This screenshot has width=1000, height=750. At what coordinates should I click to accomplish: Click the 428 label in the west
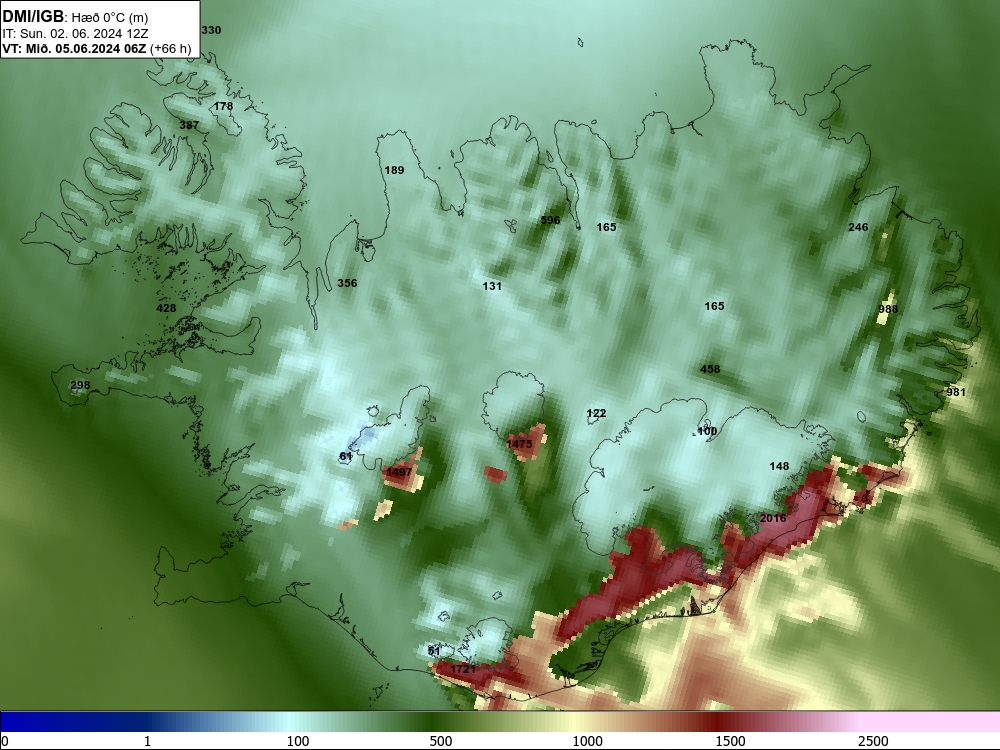(x=166, y=308)
